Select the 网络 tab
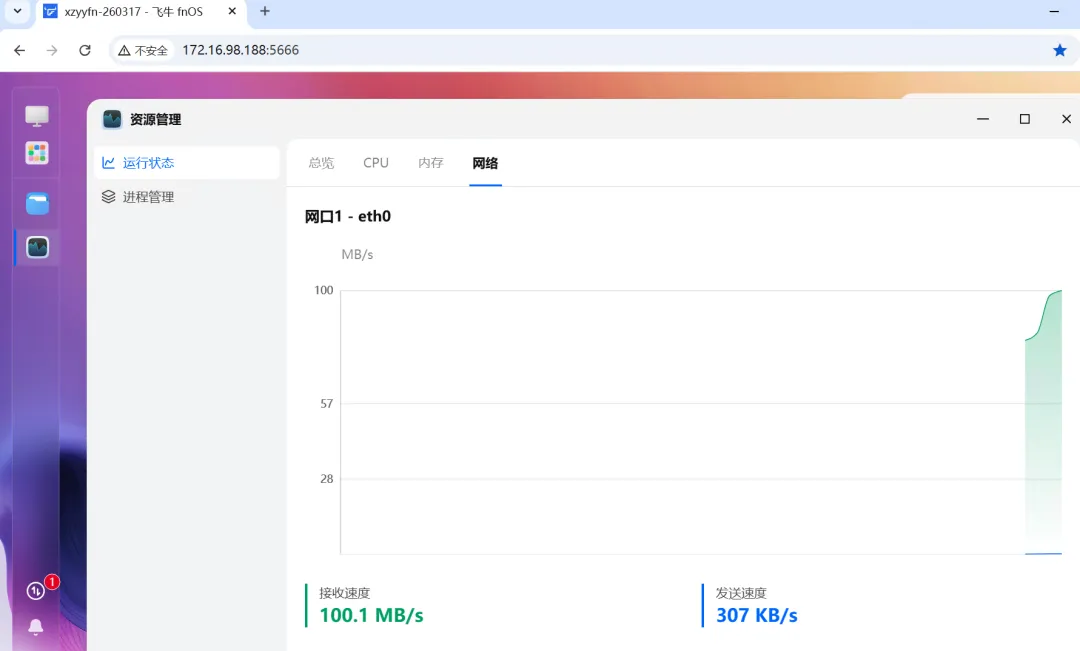This screenshot has height=651, width=1080. tap(485, 163)
